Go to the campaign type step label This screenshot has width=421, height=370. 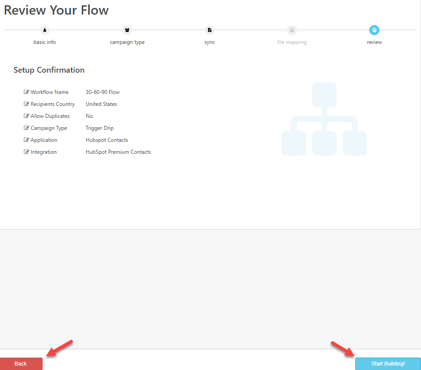(127, 42)
